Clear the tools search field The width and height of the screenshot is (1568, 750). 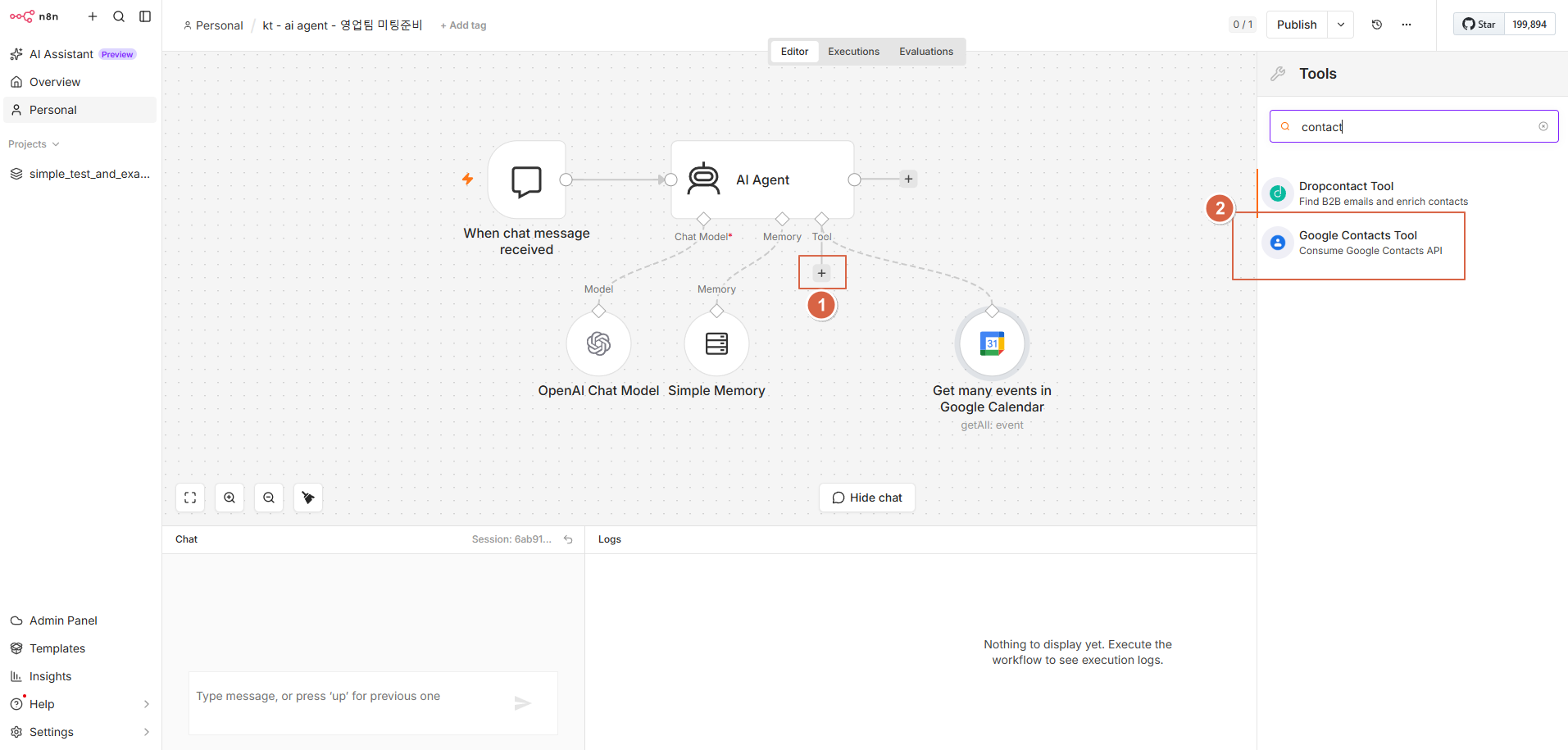tap(1543, 126)
